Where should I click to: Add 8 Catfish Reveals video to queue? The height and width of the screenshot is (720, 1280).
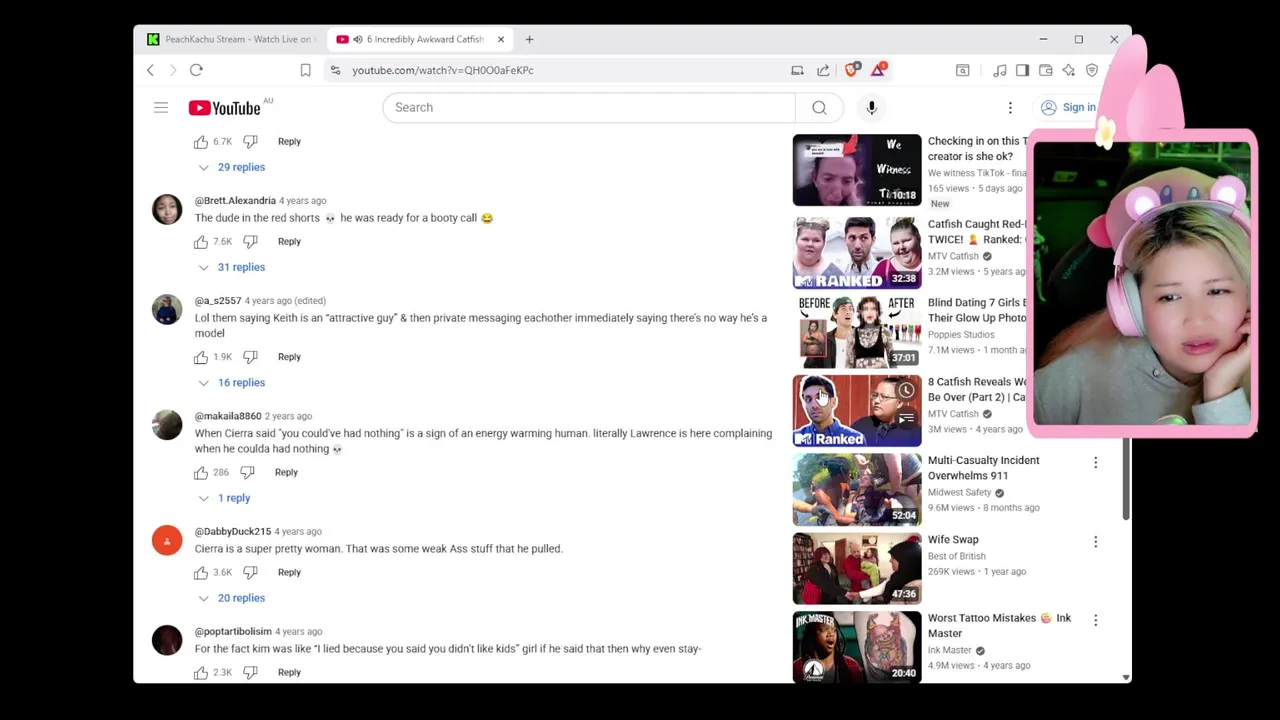[905, 418]
